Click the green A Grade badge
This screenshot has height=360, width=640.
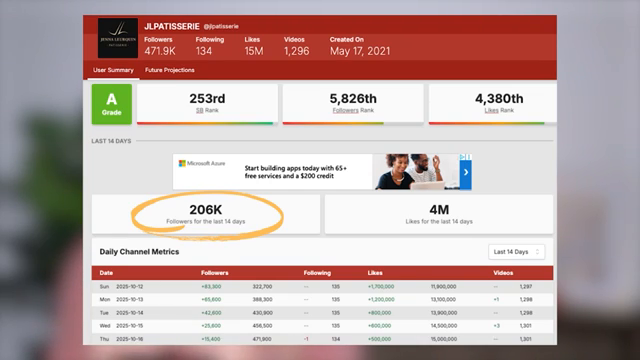coord(111,104)
